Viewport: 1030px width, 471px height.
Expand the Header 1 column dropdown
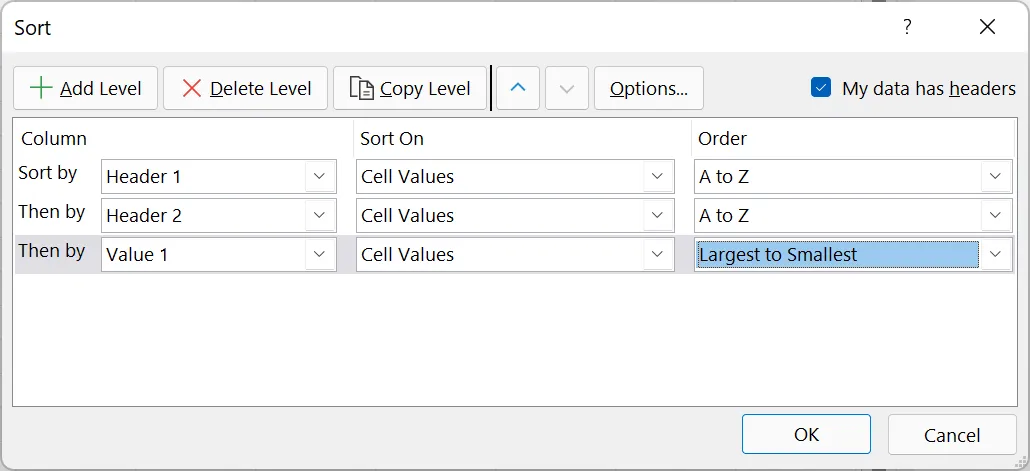(x=319, y=177)
